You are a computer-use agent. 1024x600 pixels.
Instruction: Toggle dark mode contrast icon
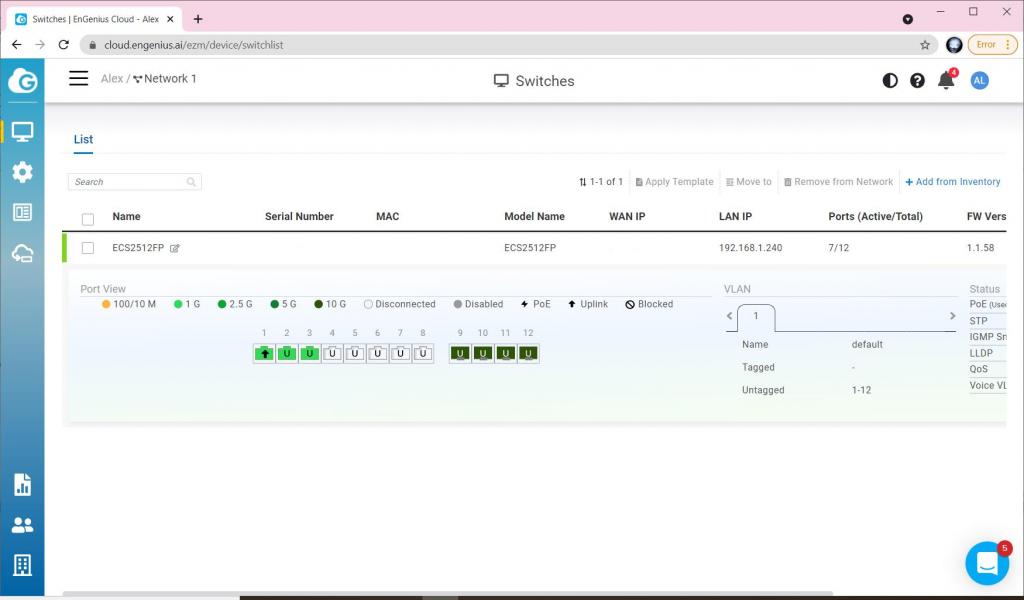tap(889, 80)
